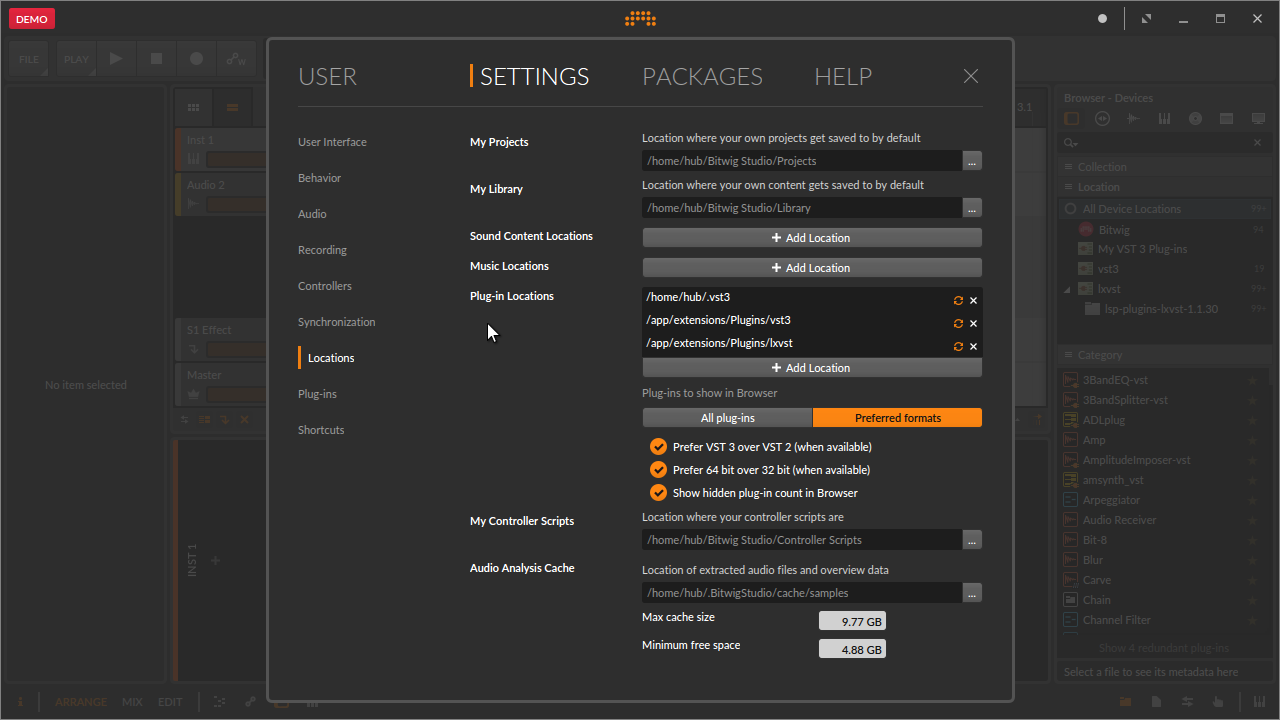Switch to the HELP tab
Screen dimensions: 1280x720
843,77
